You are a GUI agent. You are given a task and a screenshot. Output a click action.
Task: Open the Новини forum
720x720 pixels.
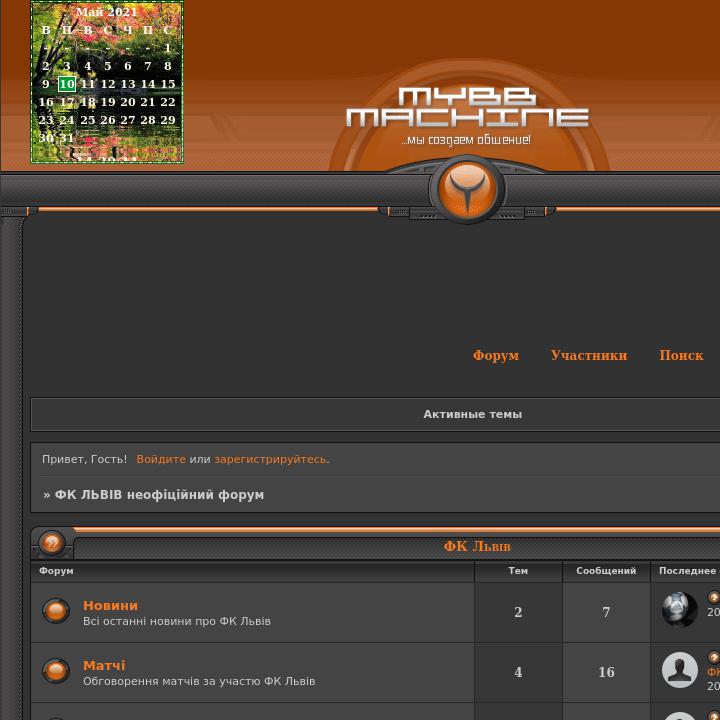[110, 606]
